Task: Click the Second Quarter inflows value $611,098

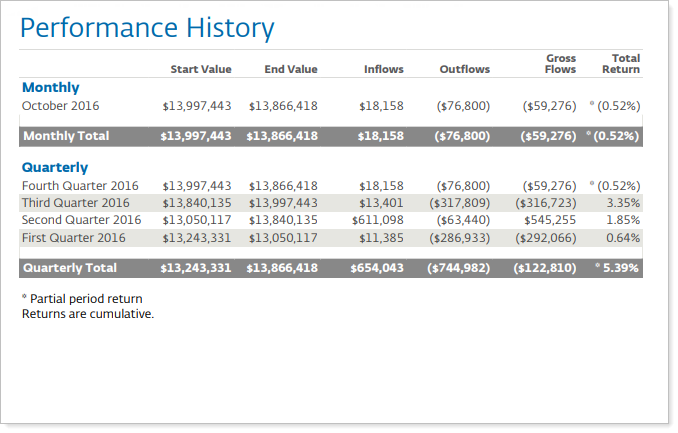Action: pos(378,220)
